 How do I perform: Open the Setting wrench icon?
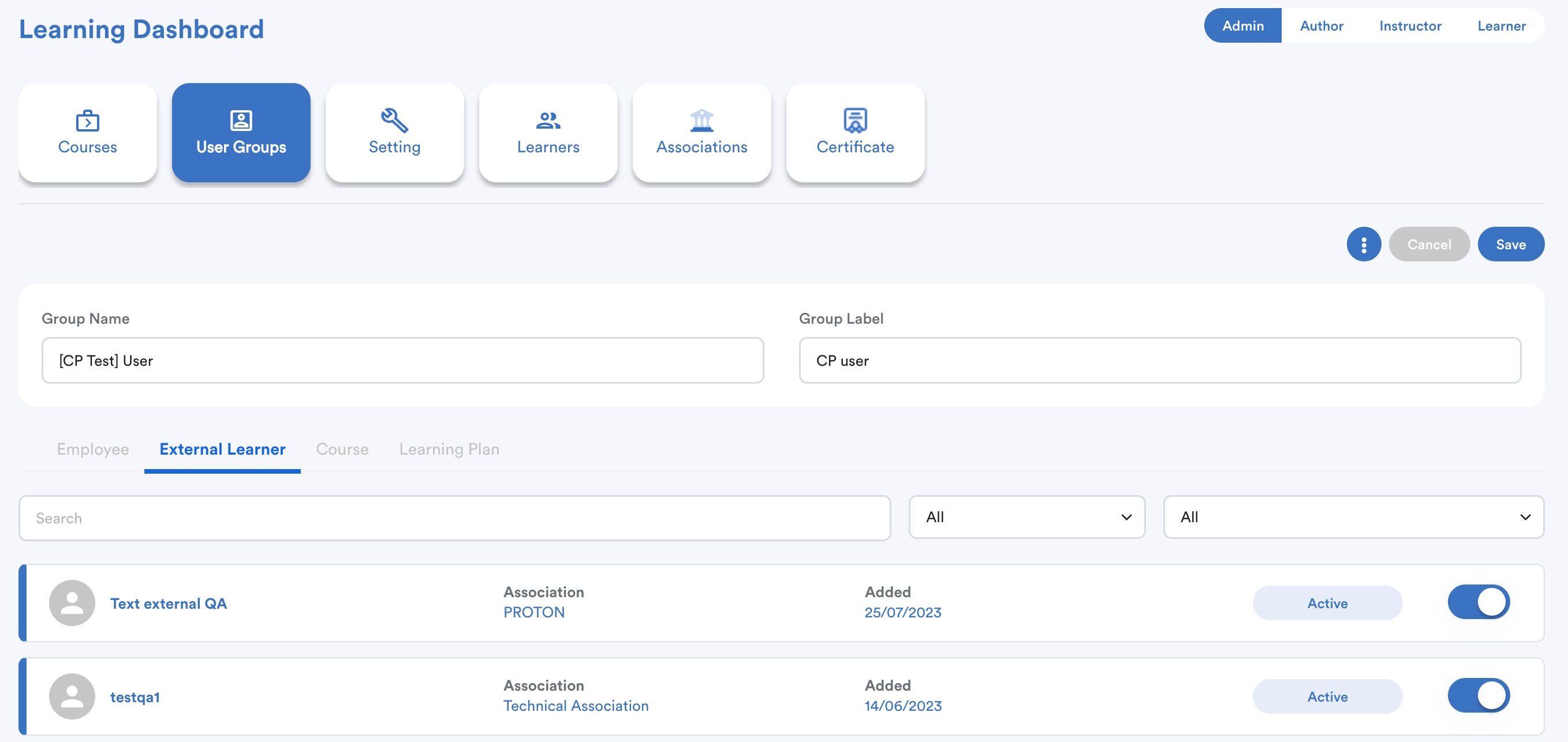(394, 121)
